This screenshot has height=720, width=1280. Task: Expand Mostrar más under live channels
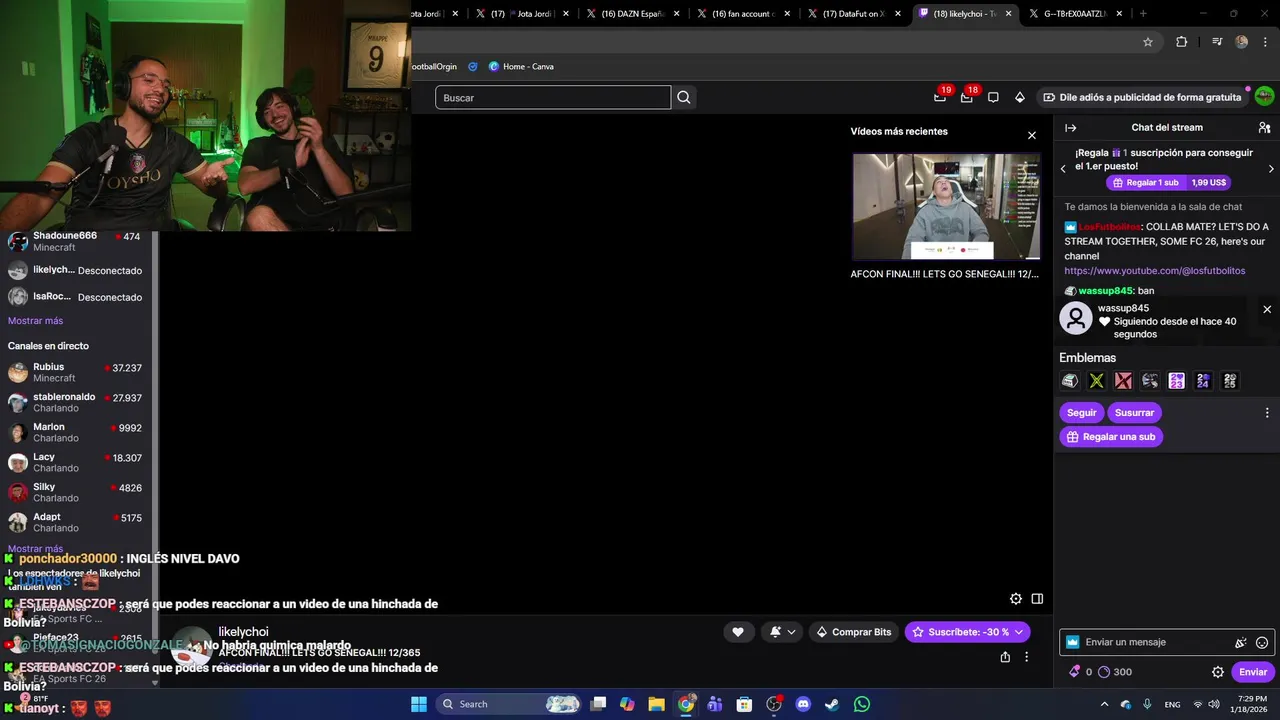35,549
